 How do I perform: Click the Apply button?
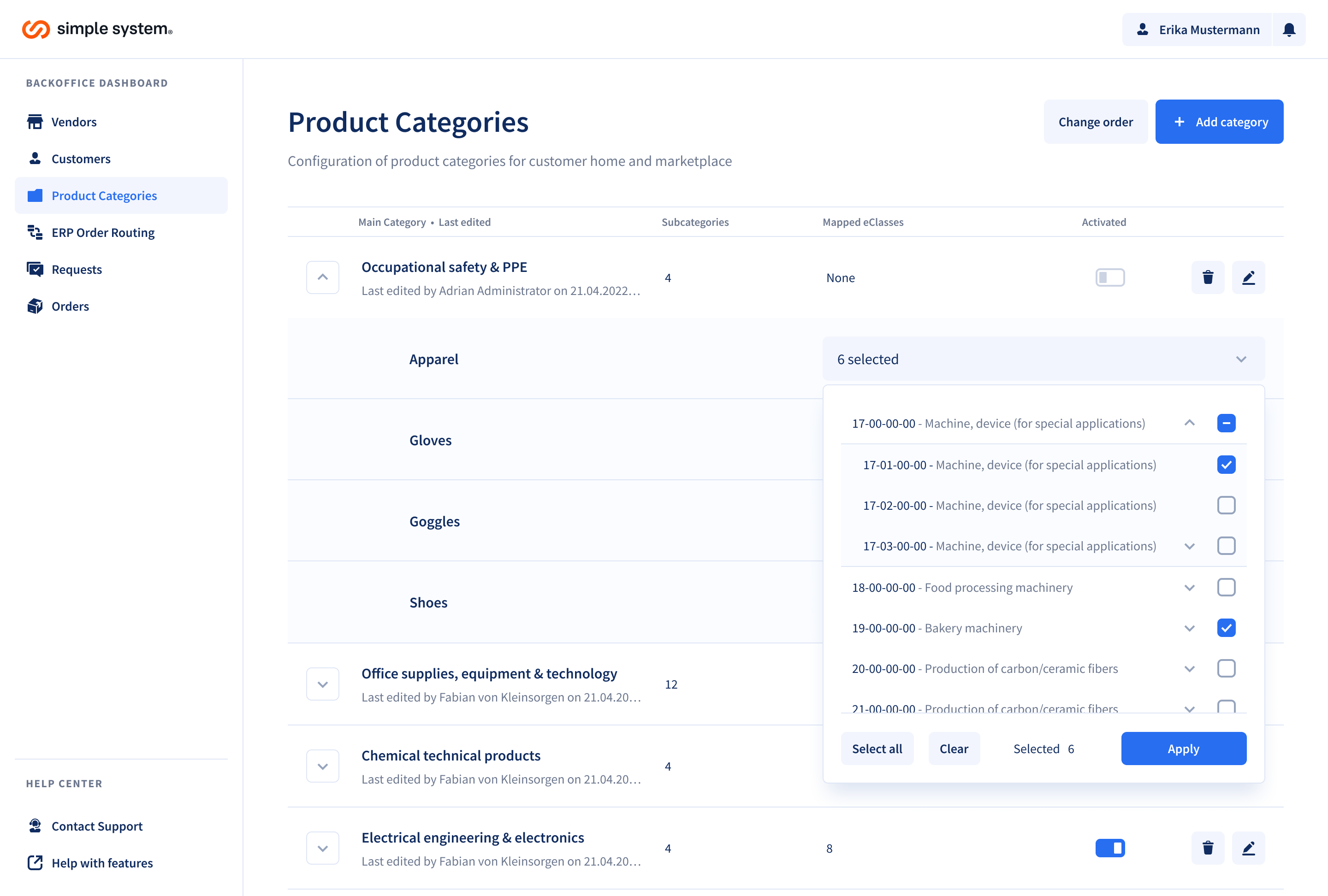coord(1183,749)
